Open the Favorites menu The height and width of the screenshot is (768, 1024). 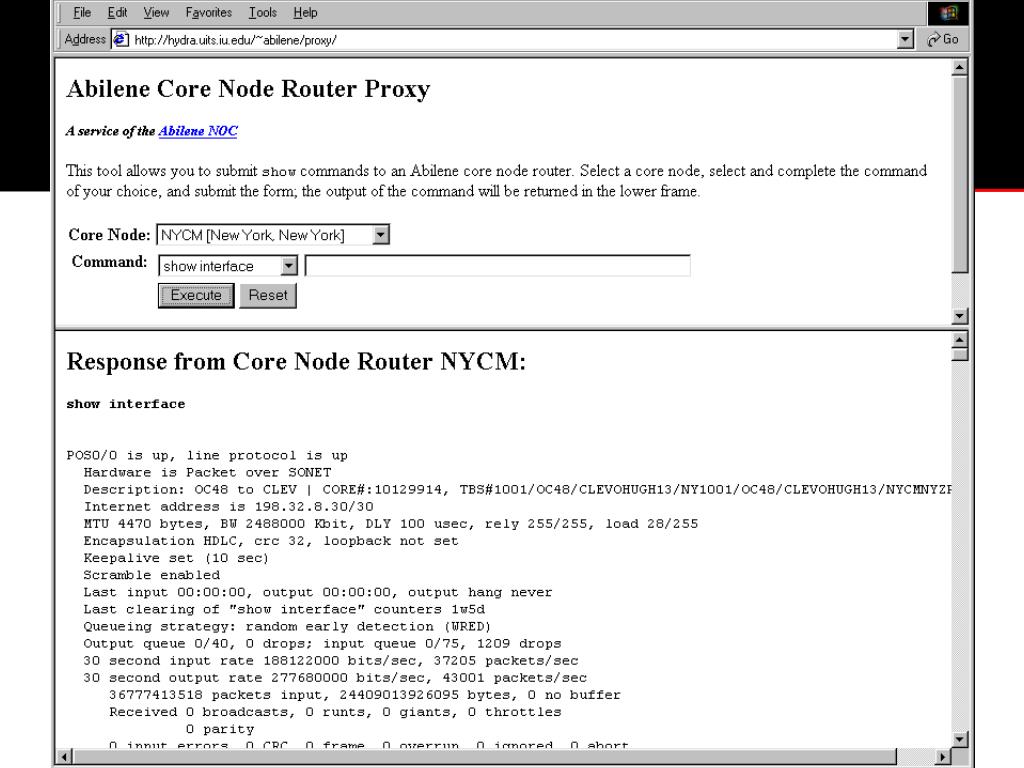coord(208,12)
